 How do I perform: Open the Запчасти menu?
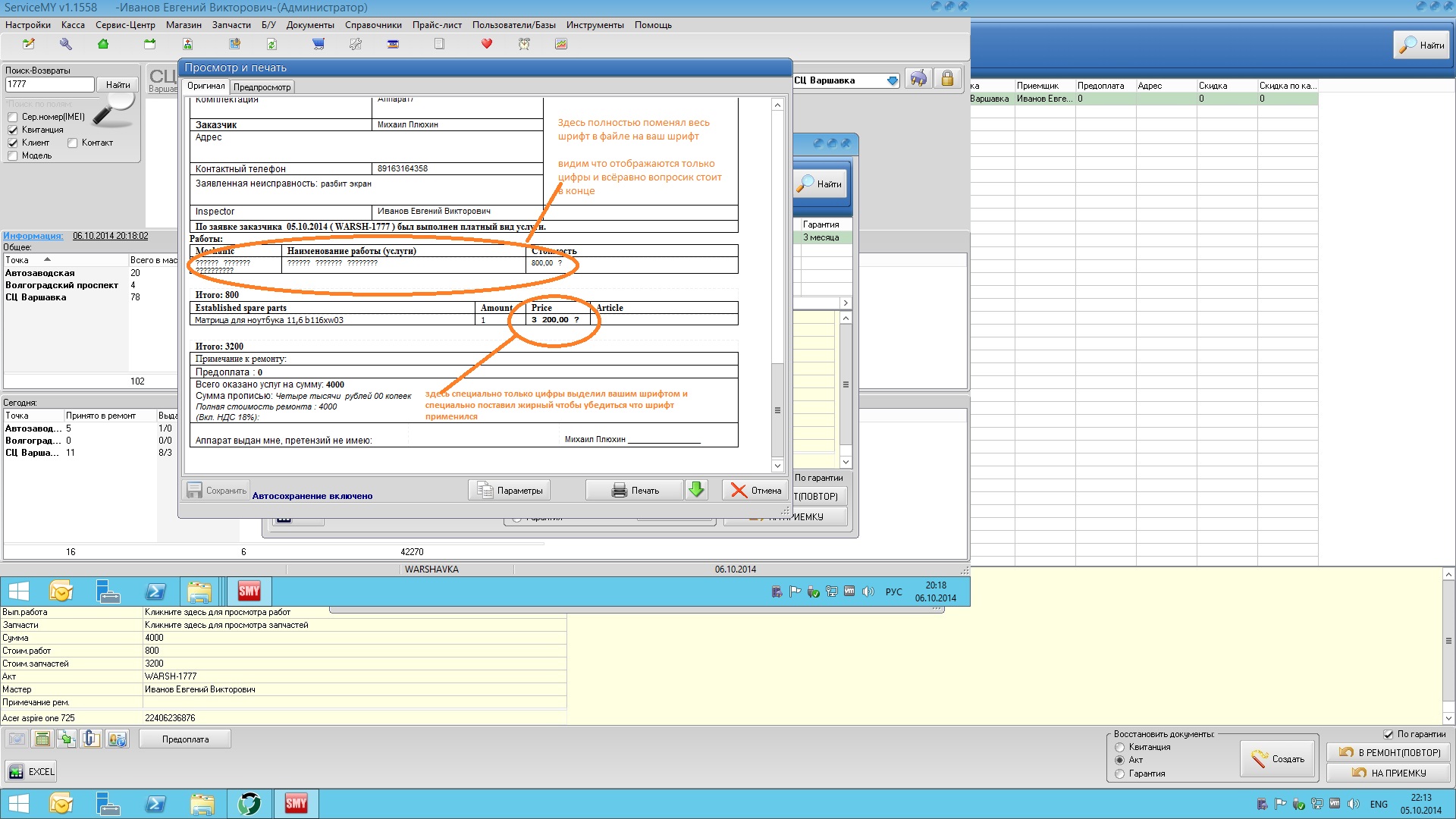pyautogui.click(x=231, y=25)
